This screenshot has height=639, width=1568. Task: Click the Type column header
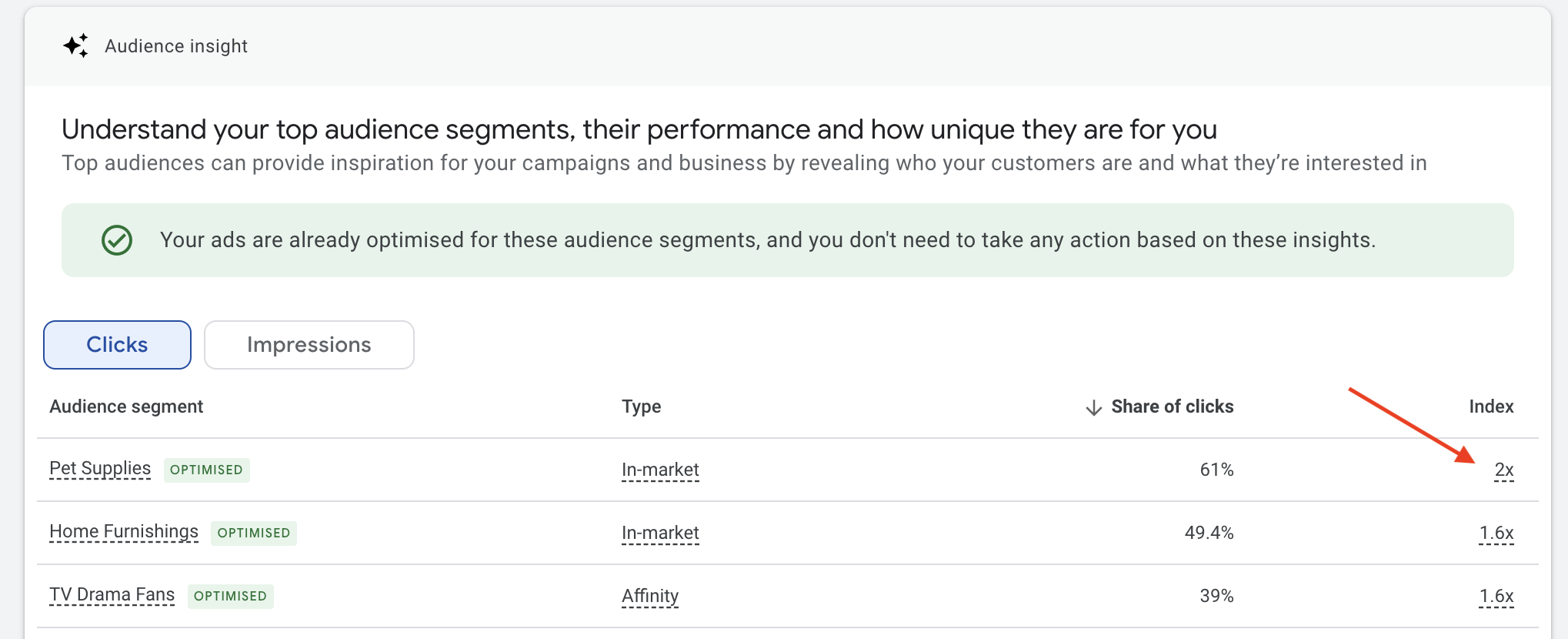click(x=642, y=406)
